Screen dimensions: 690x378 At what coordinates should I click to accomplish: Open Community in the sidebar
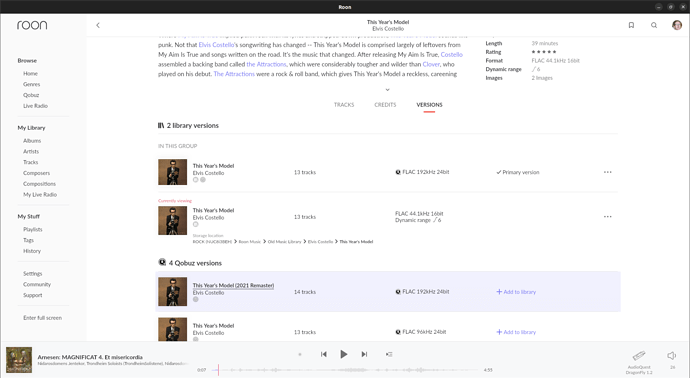click(37, 284)
